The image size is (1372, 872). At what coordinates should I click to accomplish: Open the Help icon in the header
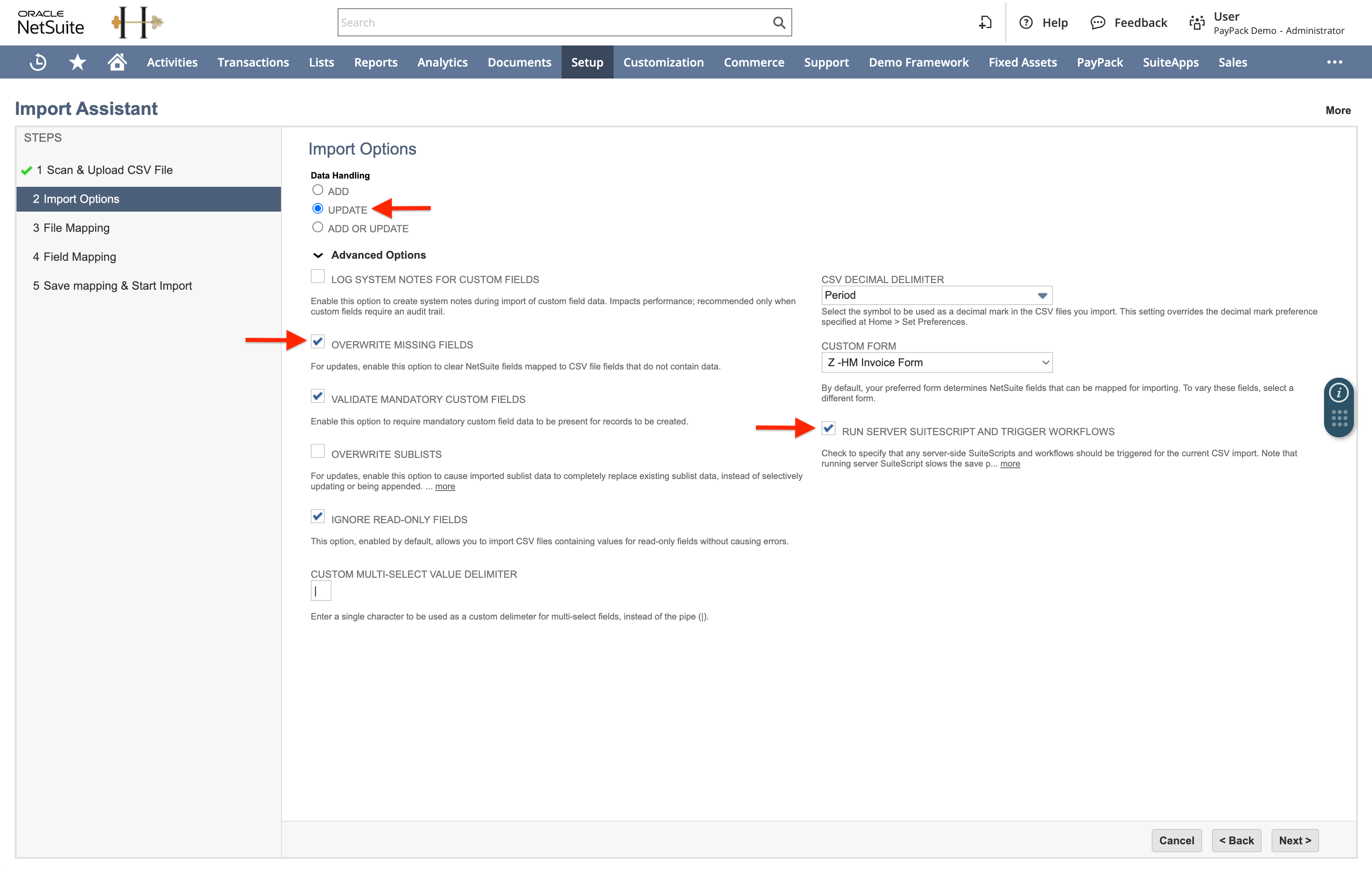pyautogui.click(x=1026, y=22)
